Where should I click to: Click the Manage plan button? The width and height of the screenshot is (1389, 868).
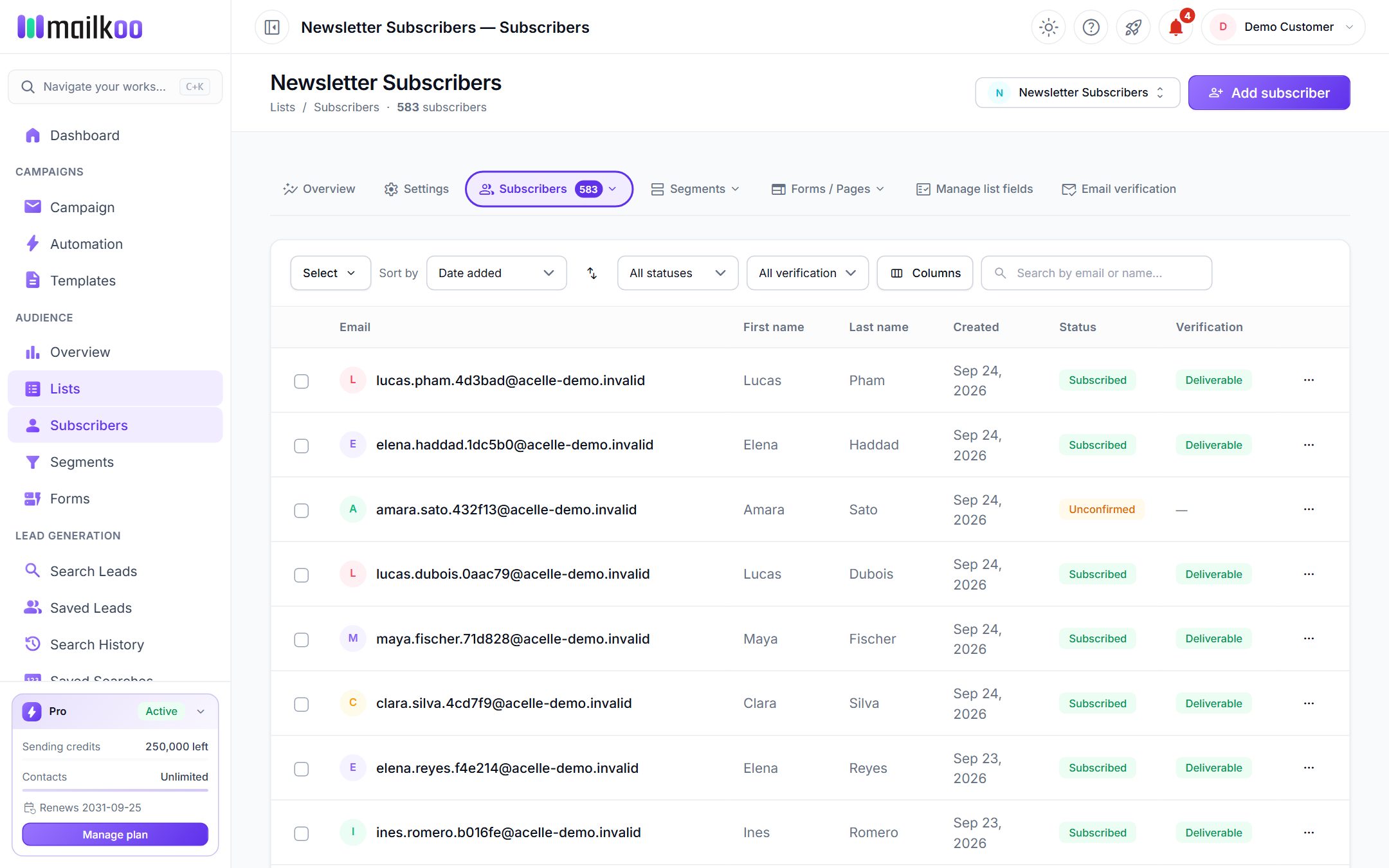(x=115, y=835)
